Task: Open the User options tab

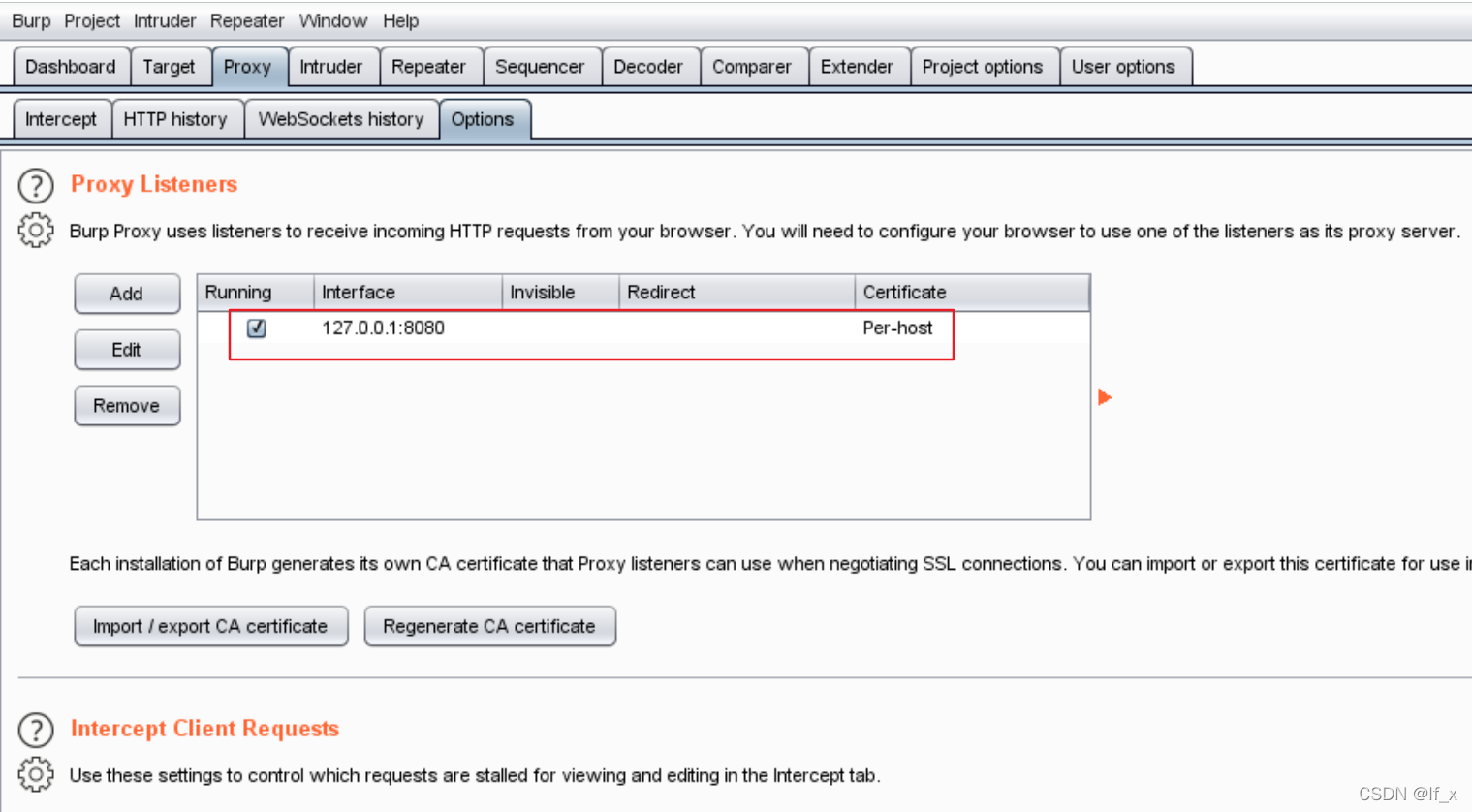Action: coord(1124,67)
